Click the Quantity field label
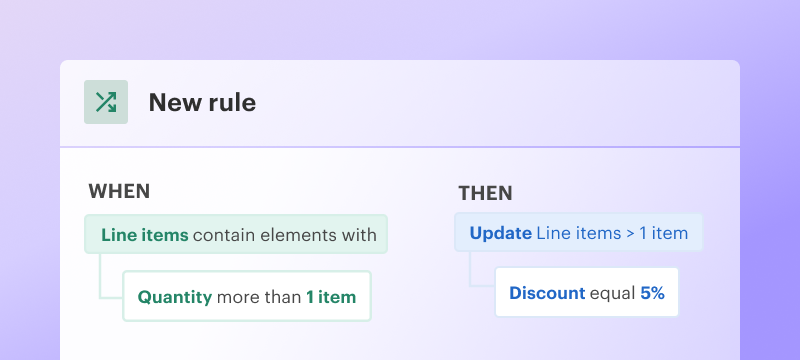 [x=175, y=297]
